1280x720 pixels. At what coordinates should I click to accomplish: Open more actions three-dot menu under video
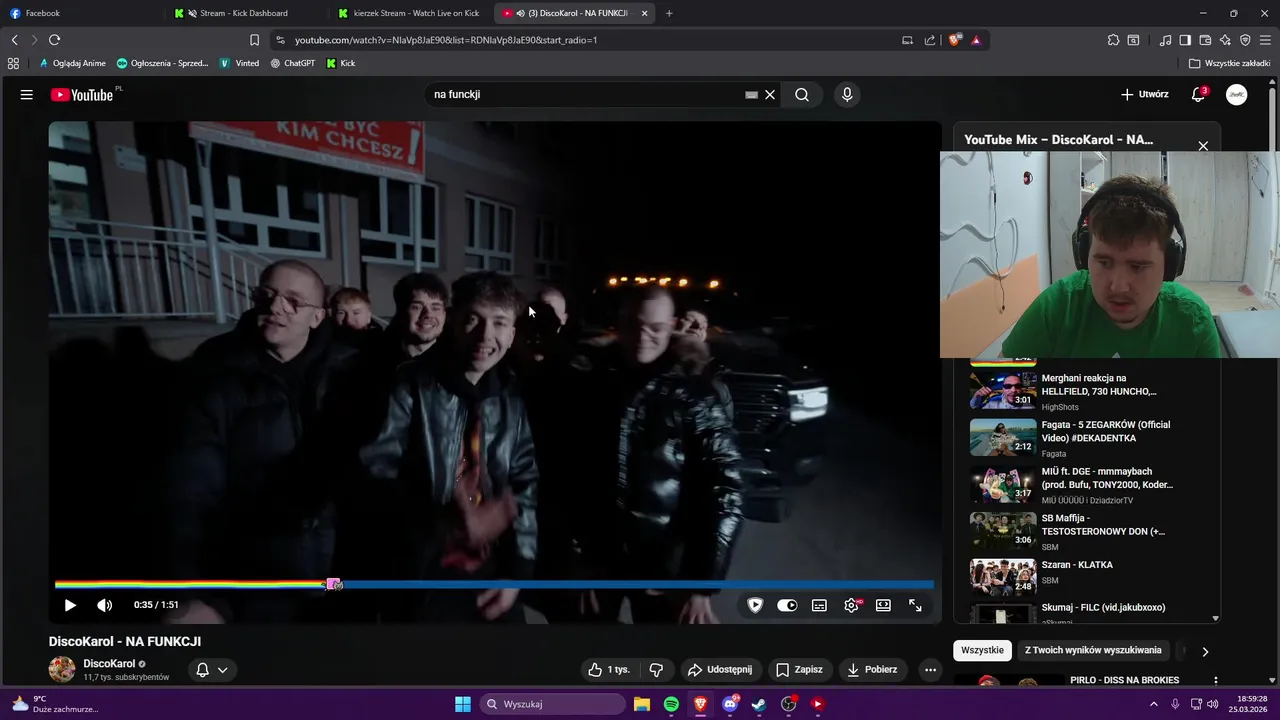click(x=930, y=670)
